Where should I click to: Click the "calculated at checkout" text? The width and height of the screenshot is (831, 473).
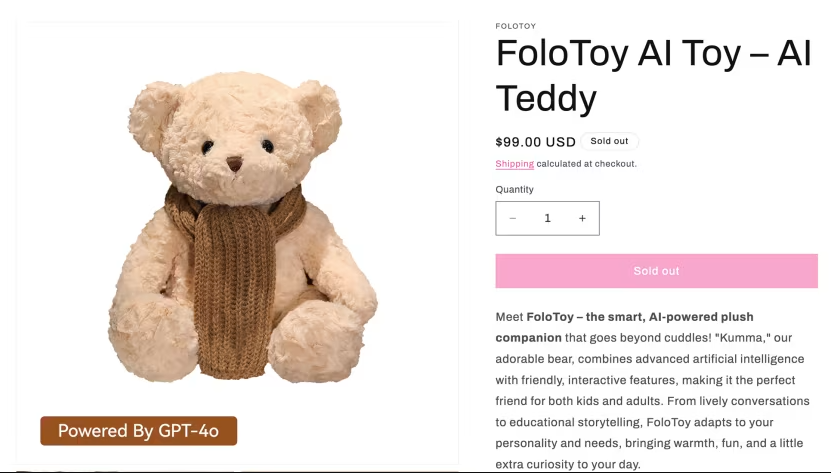pyautogui.click(x=586, y=164)
